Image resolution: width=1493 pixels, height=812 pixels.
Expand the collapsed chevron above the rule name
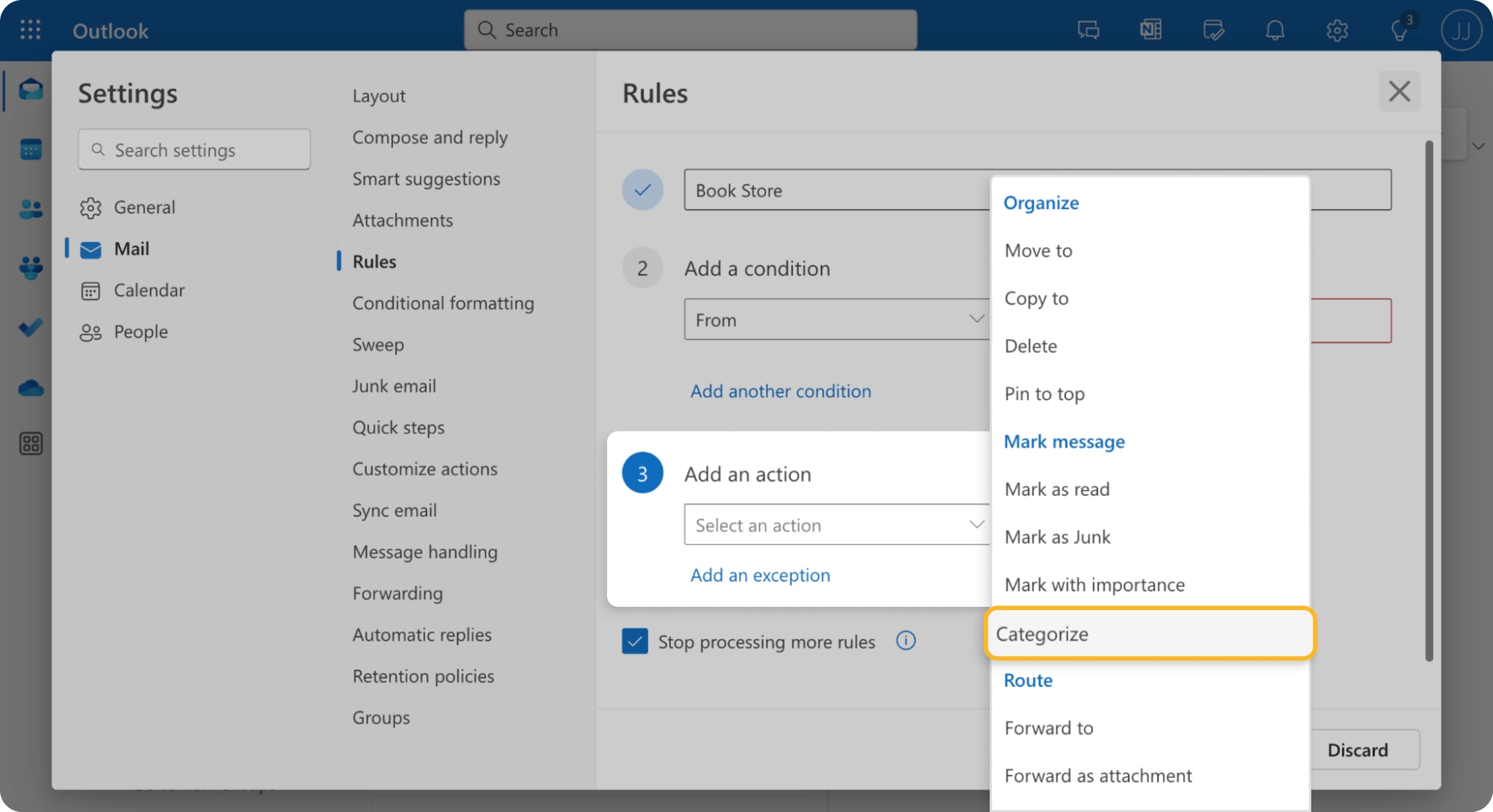pyautogui.click(x=1479, y=146)
